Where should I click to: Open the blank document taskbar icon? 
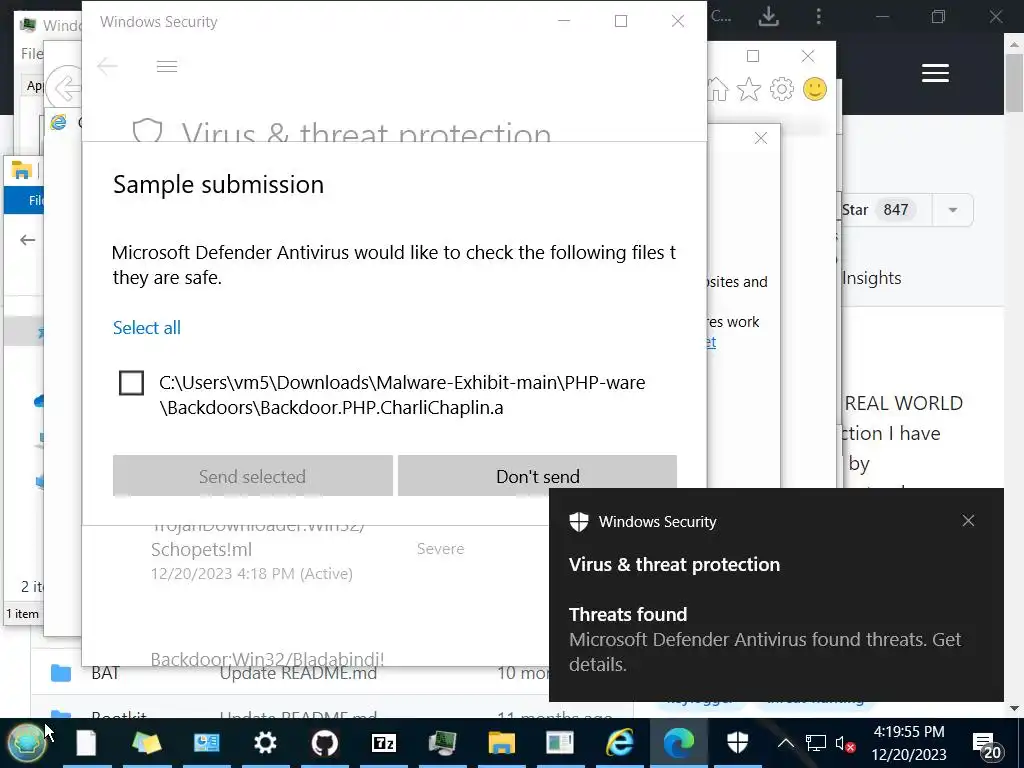click(x=86, y=743)
